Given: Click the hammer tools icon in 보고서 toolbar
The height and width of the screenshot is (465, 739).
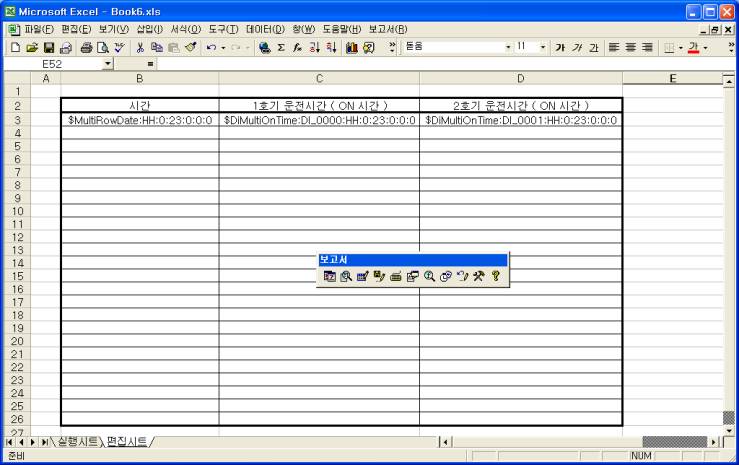Looking at the screenshot, I should (x=479, y=276).
